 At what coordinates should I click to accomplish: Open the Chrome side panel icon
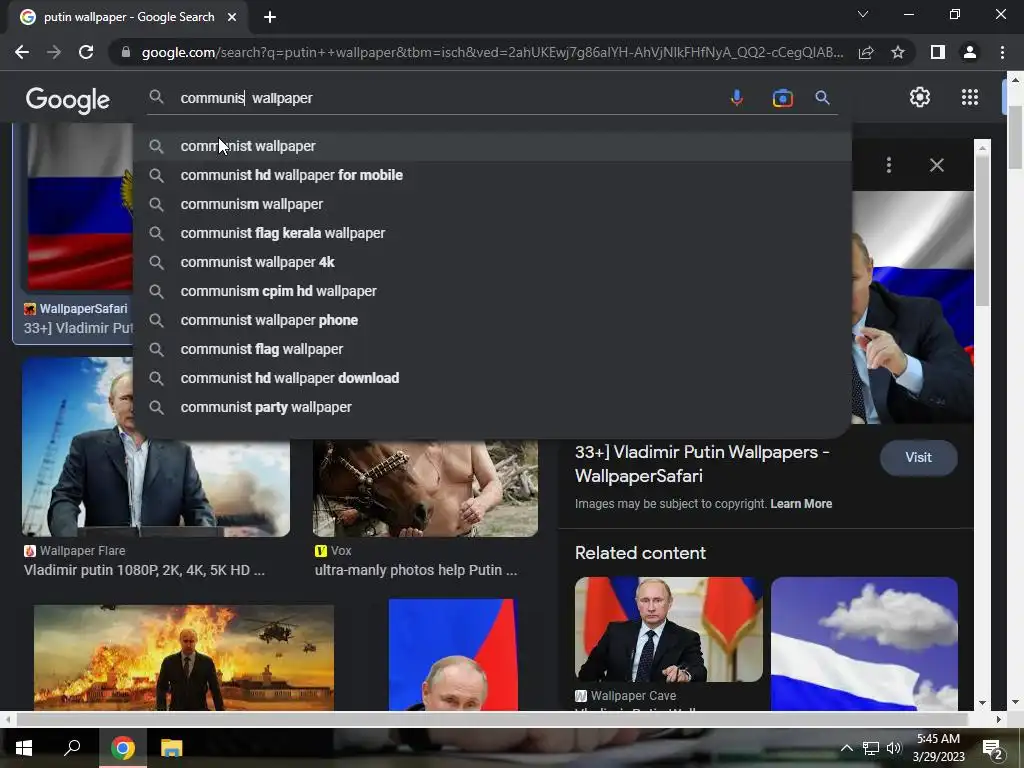coord(938,52)
